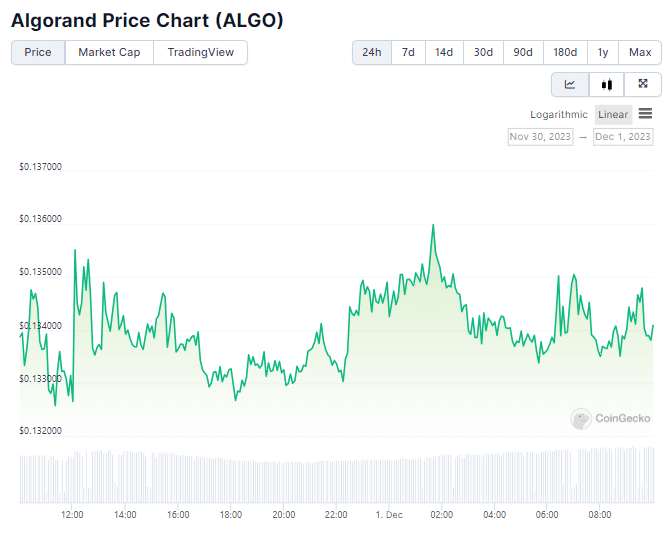Switch to line chart view icon
The height and width of the screenshot is (539, 672).
click(570, 84)
